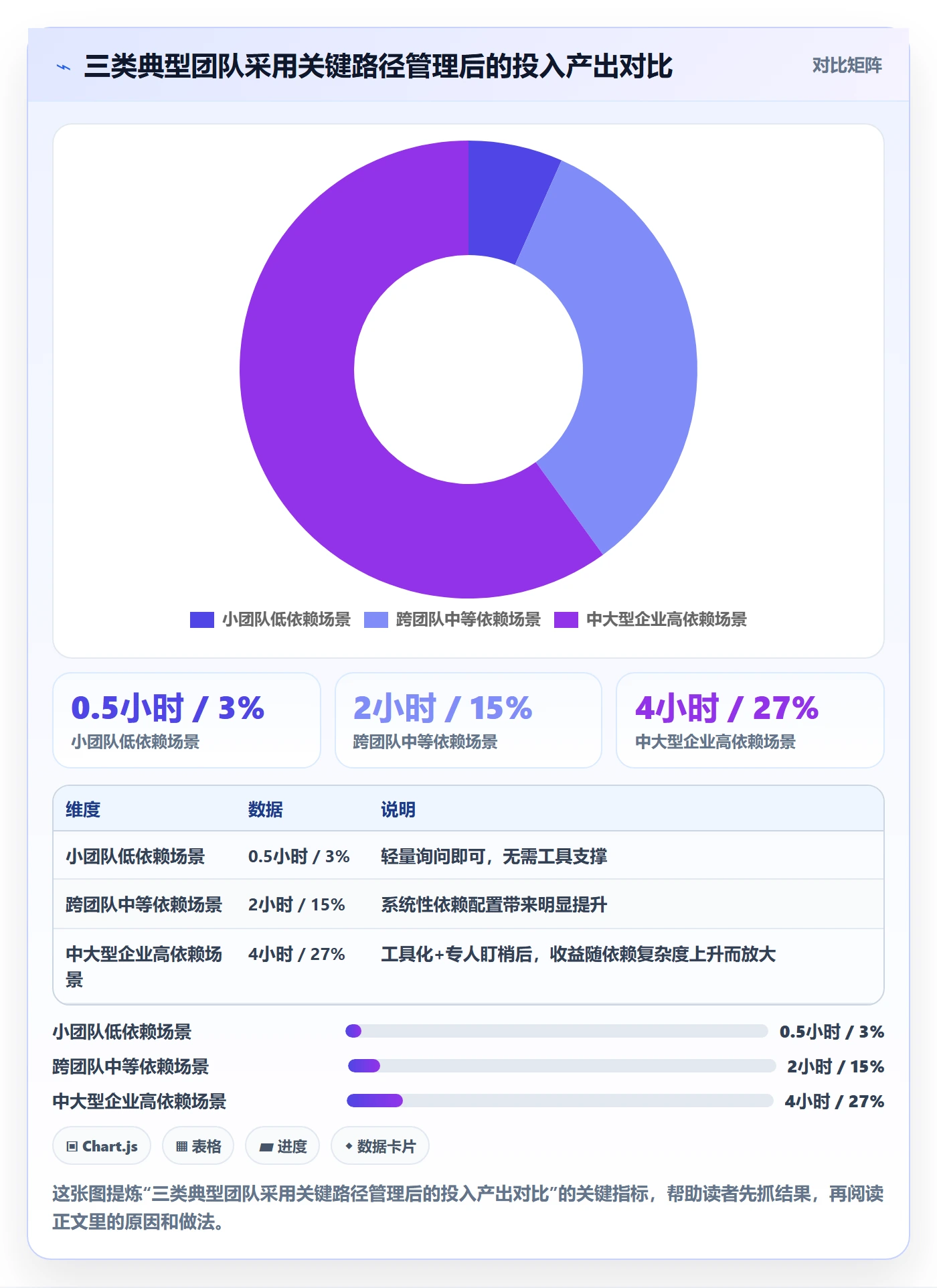Screen dimensions: 937x1288
Task: Select the table cell 中大型企业高依赖场景
Action: tap(144, 967)
